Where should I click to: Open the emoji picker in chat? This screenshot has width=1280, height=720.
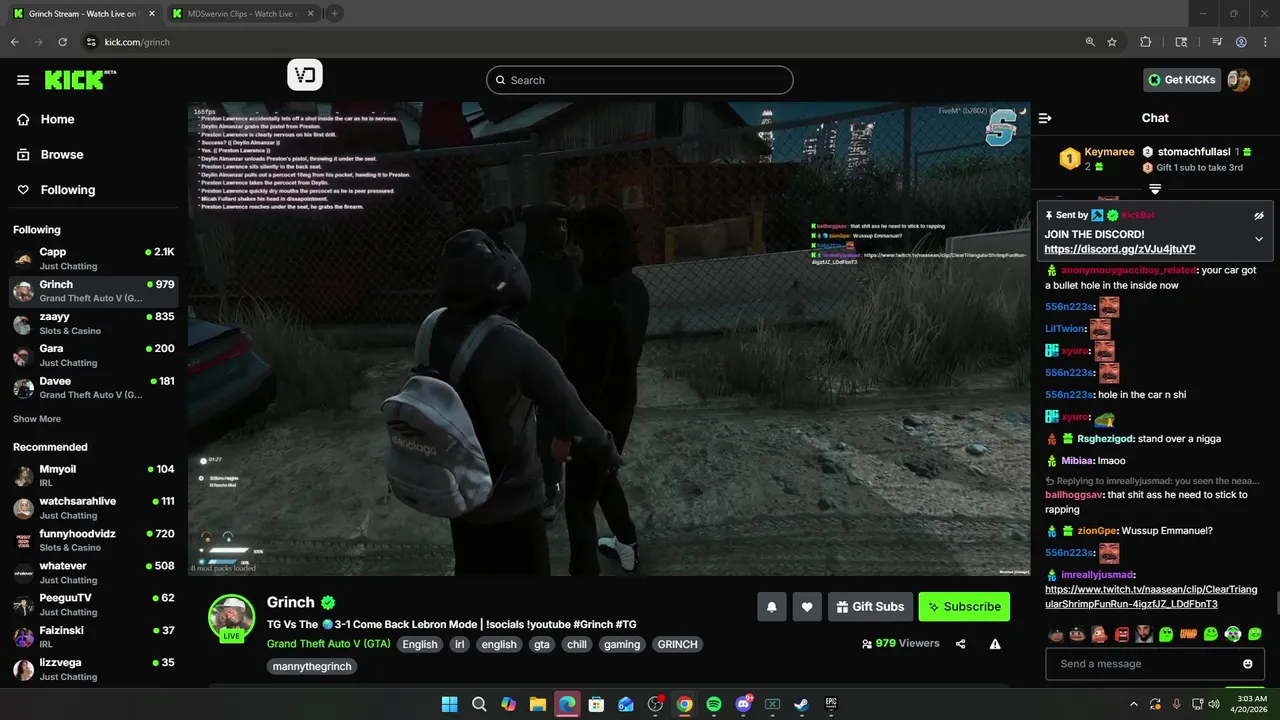click(x=1248, y=664)
